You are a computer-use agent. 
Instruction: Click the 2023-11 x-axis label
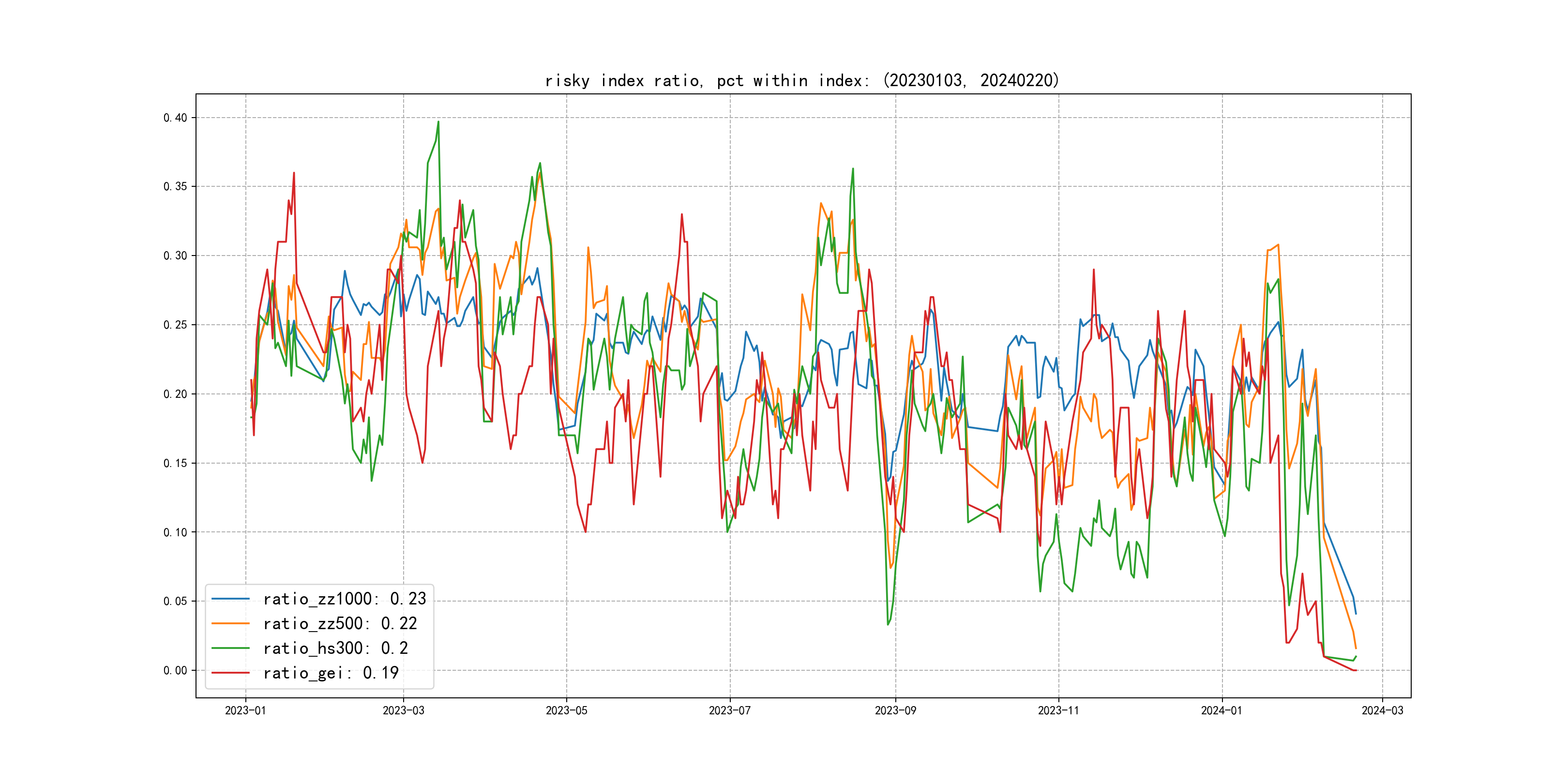click(1058, 710)
